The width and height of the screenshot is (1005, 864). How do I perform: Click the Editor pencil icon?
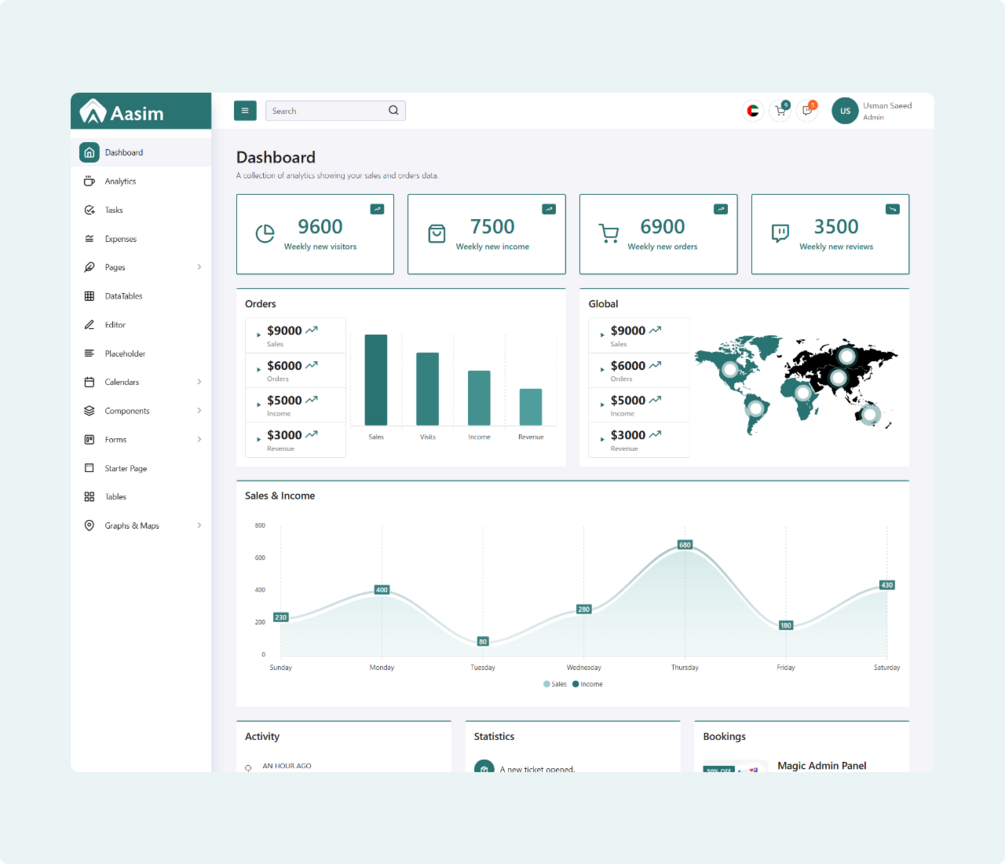89,325
